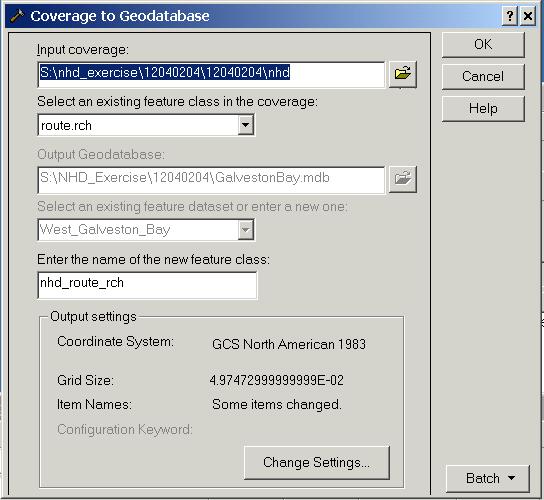Click the 'Some items changed.' text
The height and width of the screenshot is (500, 544).
pyautogui.click(x=277, y=405)
